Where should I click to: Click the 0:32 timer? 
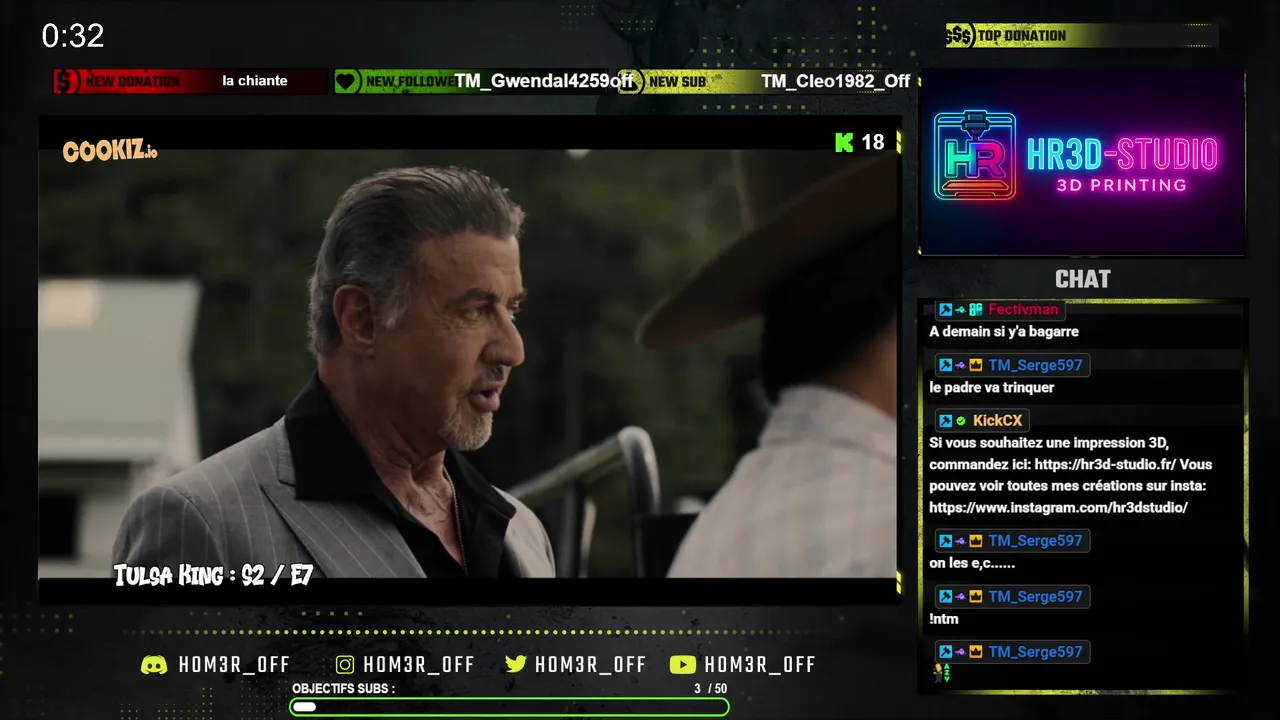pyautogui.click(x=73, y=37)
